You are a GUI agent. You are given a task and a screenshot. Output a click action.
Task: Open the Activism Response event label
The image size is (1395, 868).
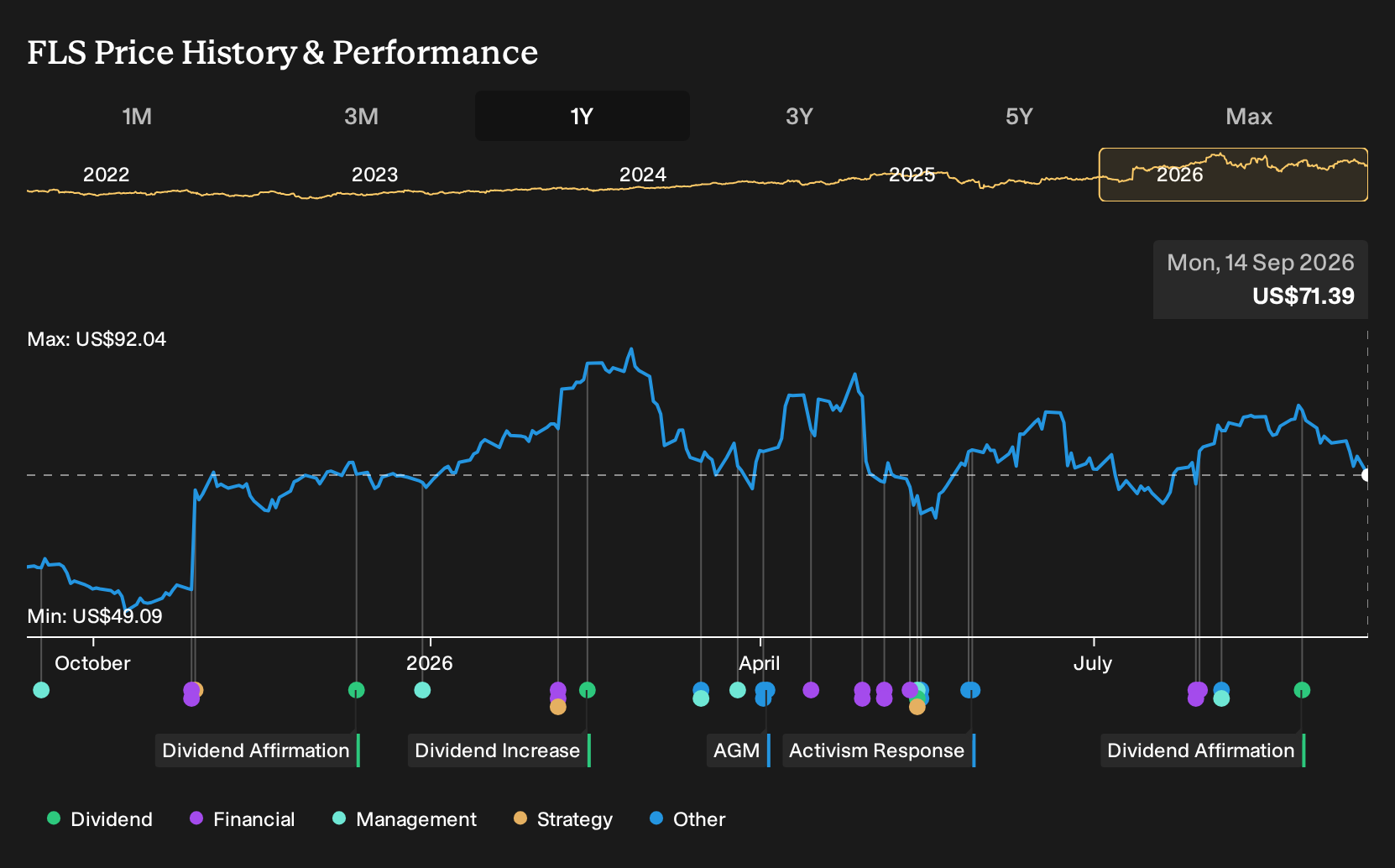[878, 750]
